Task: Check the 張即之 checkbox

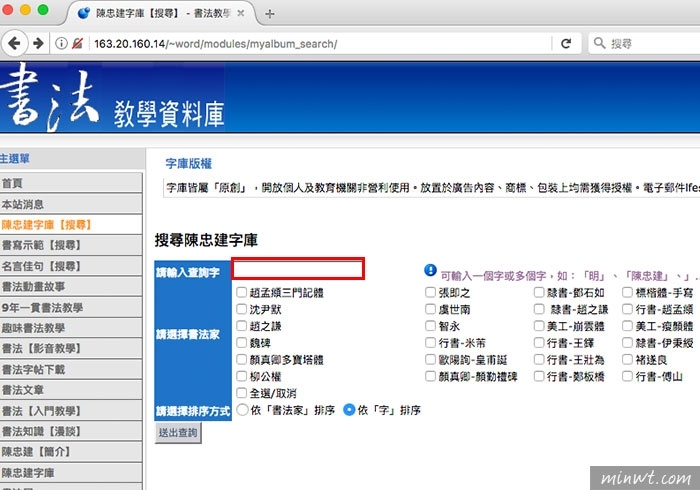Action: pyautogui.click(x=430, y=292)
